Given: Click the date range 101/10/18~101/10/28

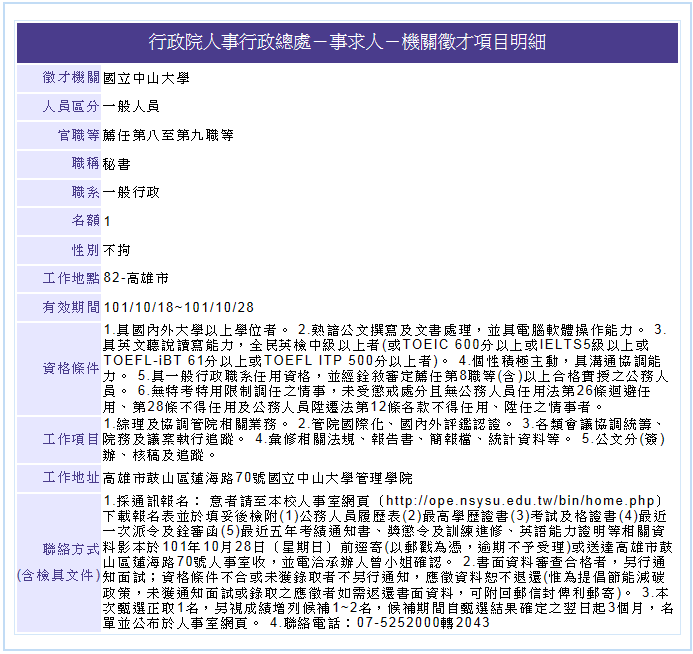Looking at the screenshot, I should pos(179,308).
